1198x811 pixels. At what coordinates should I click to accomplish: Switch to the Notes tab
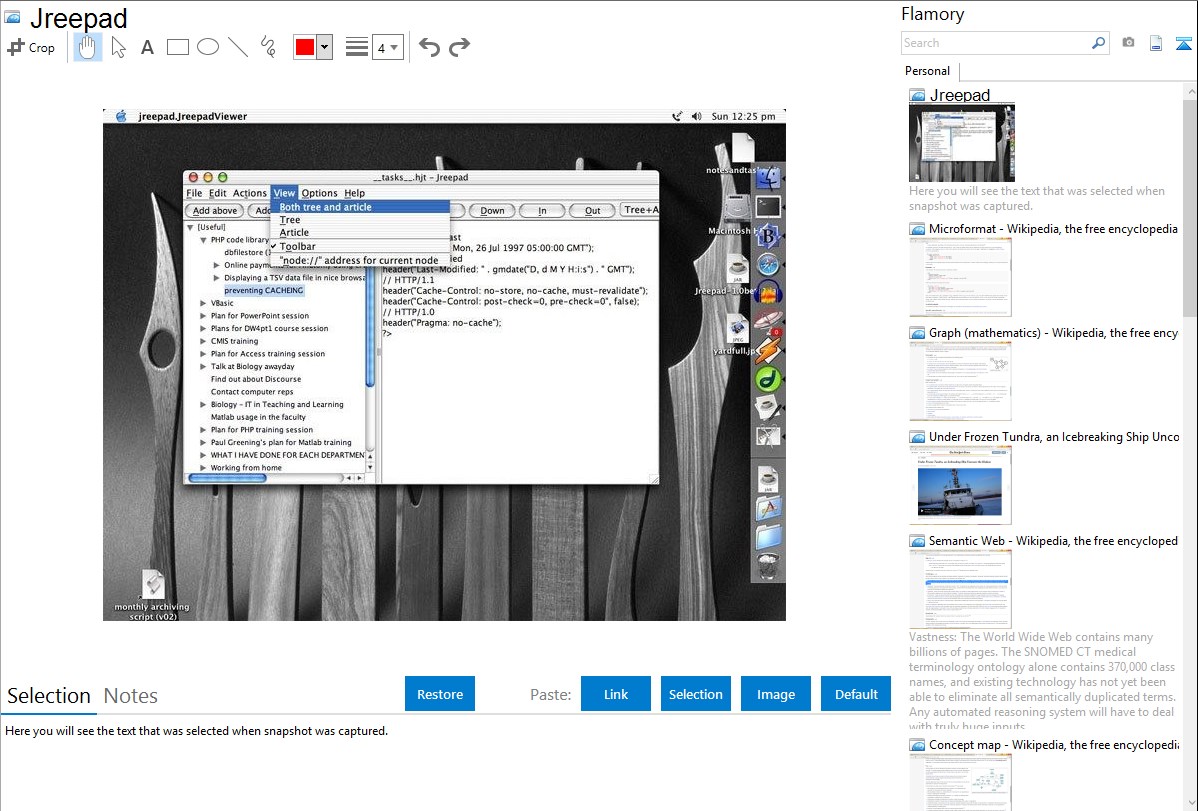coord(131,696)
